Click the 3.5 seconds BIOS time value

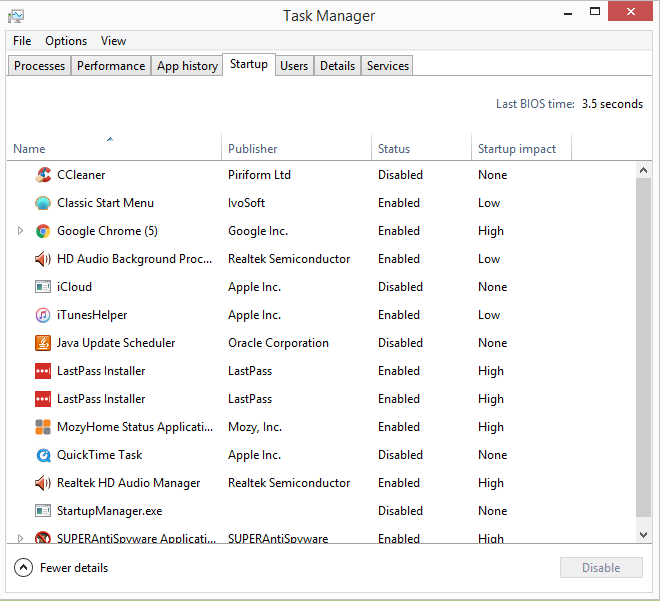(612, 104)
